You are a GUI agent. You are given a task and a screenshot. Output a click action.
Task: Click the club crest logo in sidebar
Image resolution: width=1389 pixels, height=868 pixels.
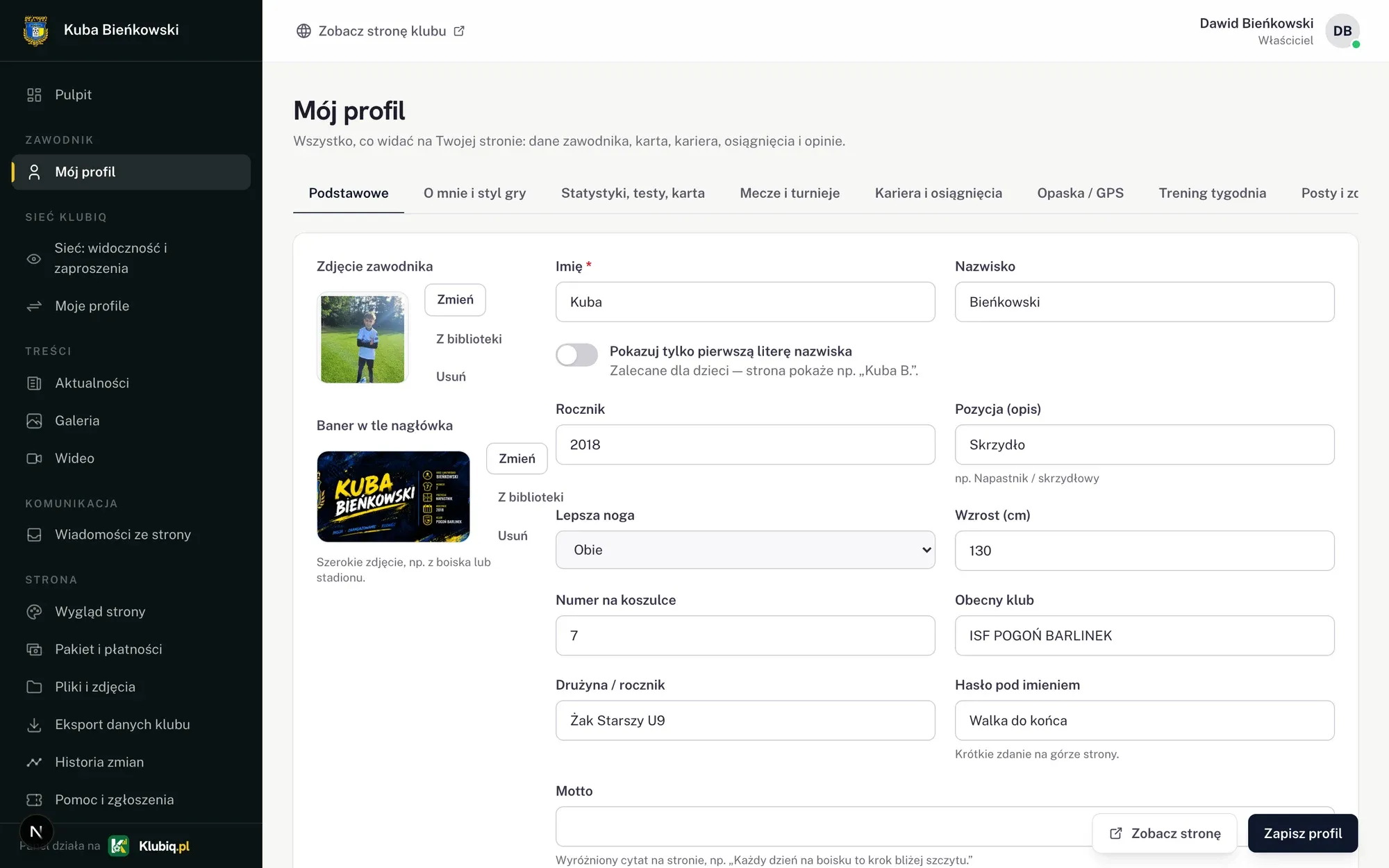35,31
